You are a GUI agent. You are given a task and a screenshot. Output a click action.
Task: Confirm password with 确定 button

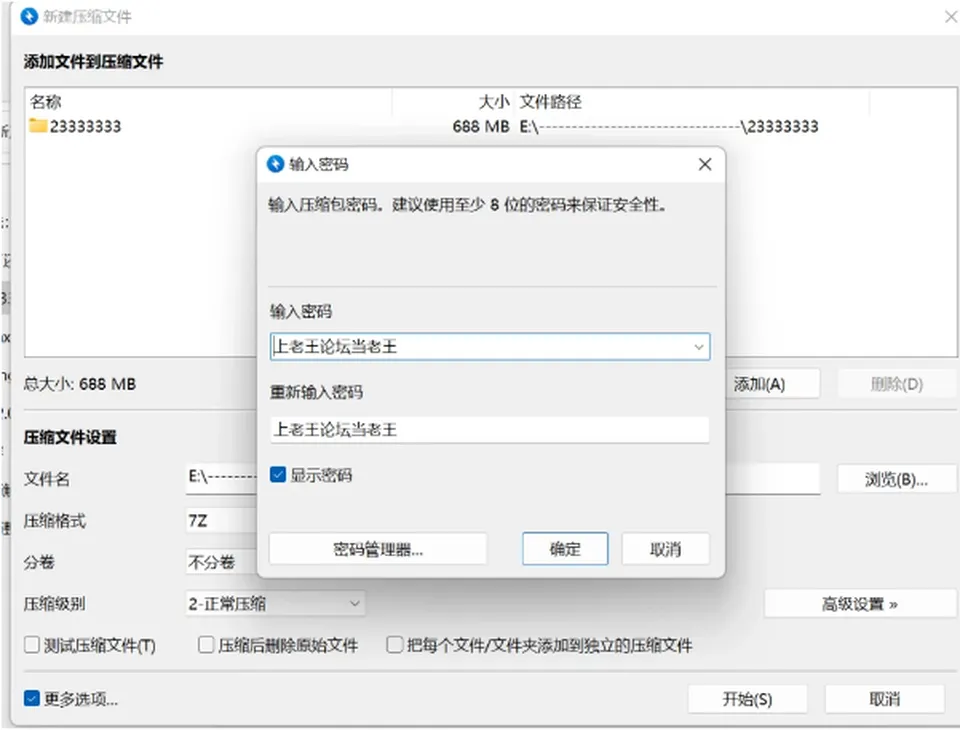pyautogui.click(x=564, y=549)
